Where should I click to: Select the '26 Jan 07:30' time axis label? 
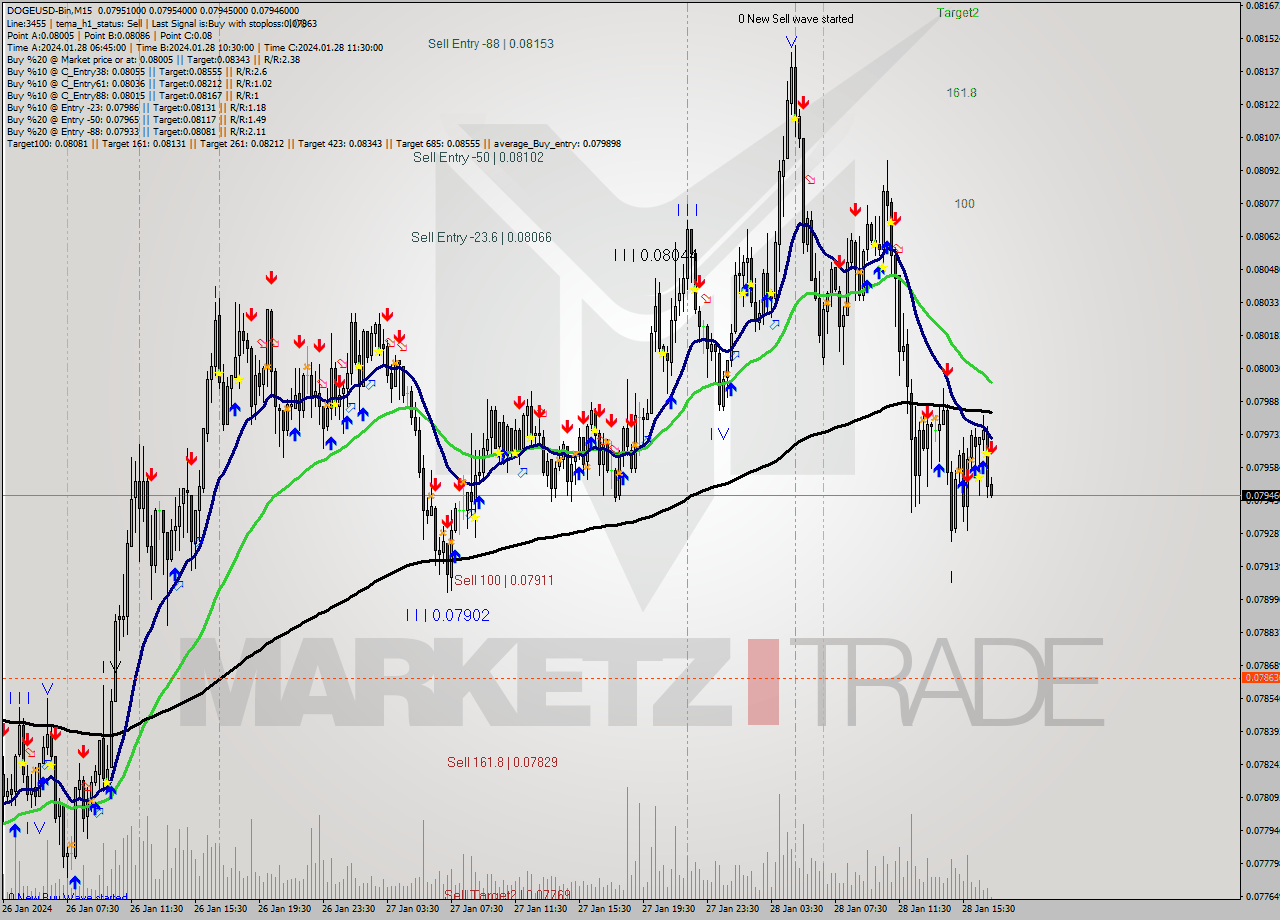coord(92,909)
